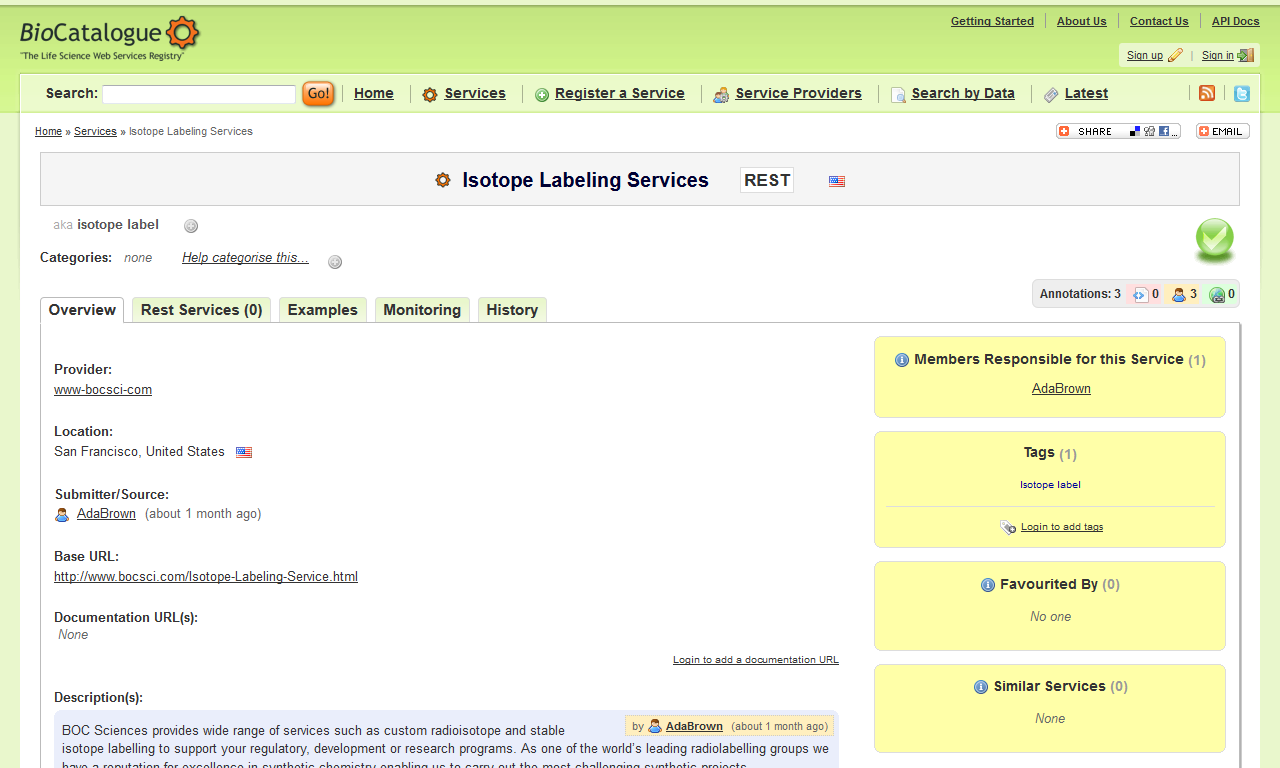Click the registry annotations count icon
1280x768 pixels.
pyautogui.click(x=1217, y=294)
